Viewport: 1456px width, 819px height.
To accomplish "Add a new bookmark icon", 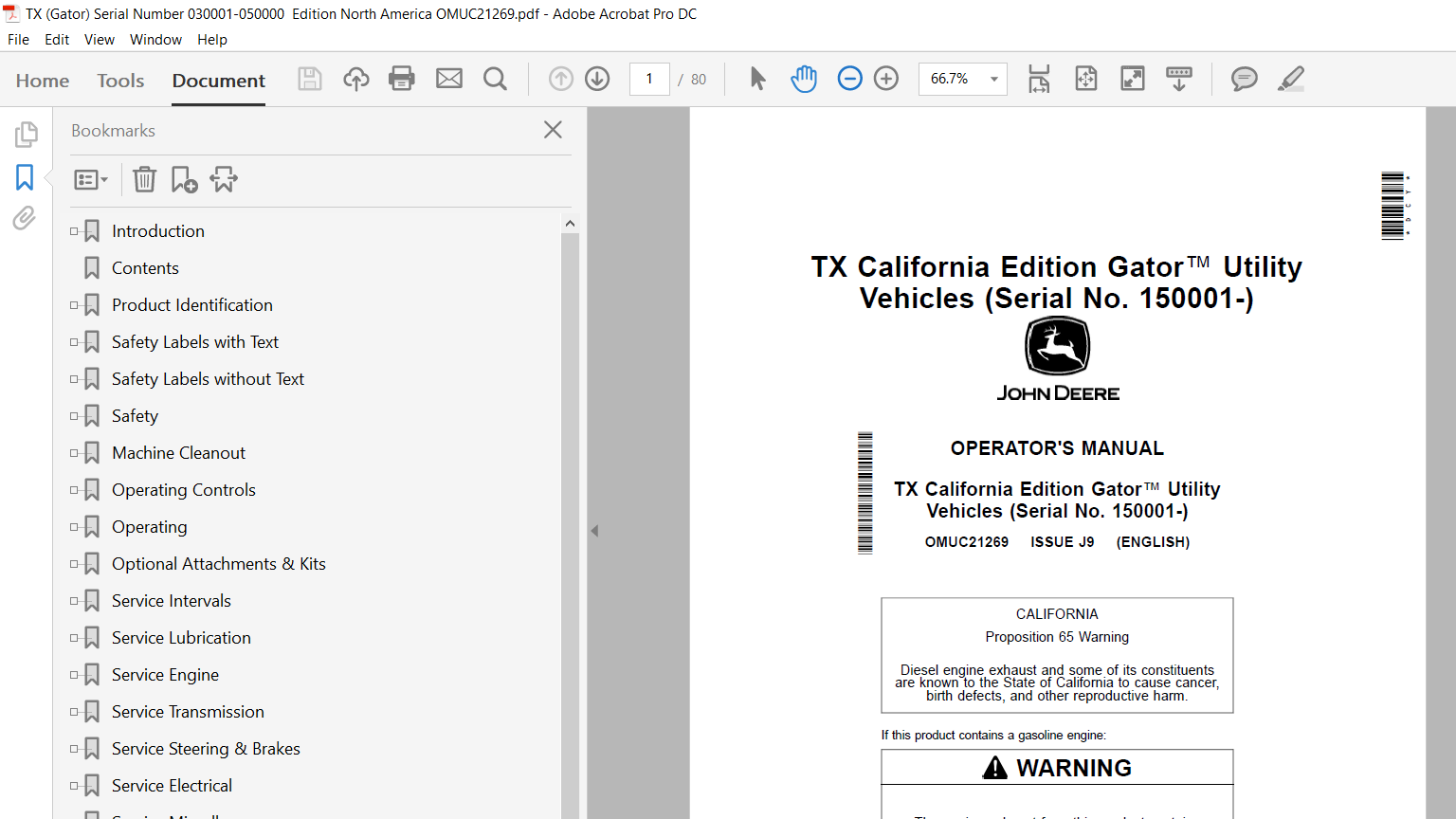I will click(184, 179).
